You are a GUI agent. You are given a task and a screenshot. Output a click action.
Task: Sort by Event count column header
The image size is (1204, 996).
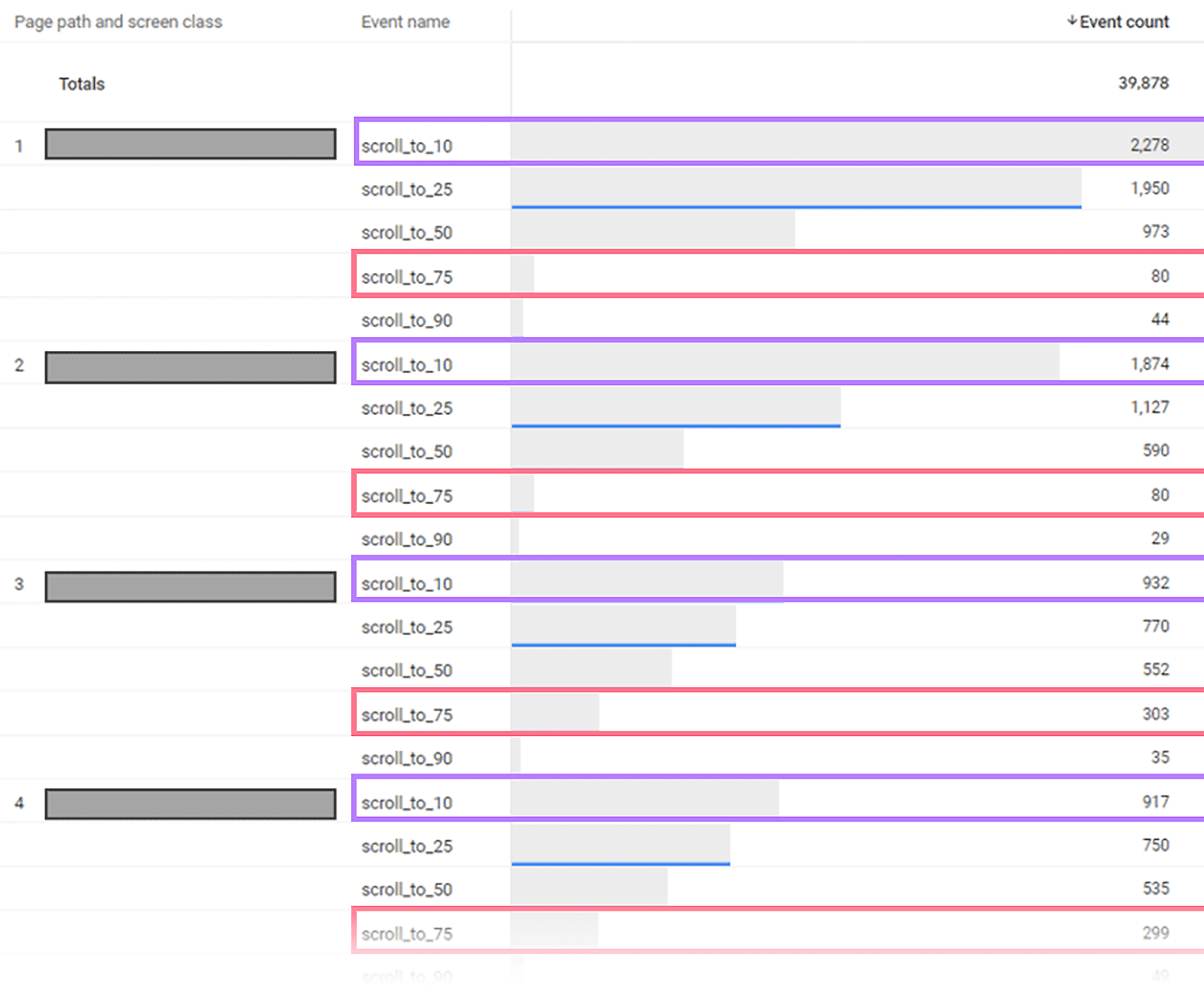[x=1124, y=22]
